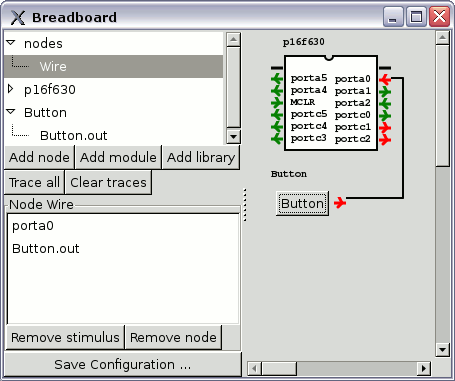This screenshot has width=455, height=381.
Task: Minimize the Breadboard window
Action: pos(393,17)
